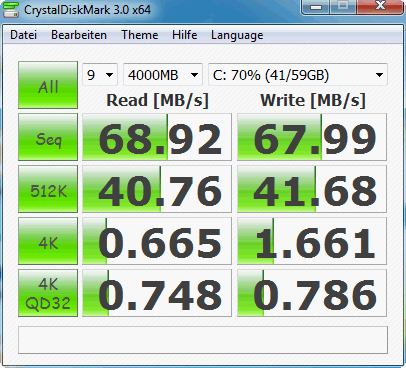Start the 4K random test
This screenshot has width=406, height=368.
48,241
